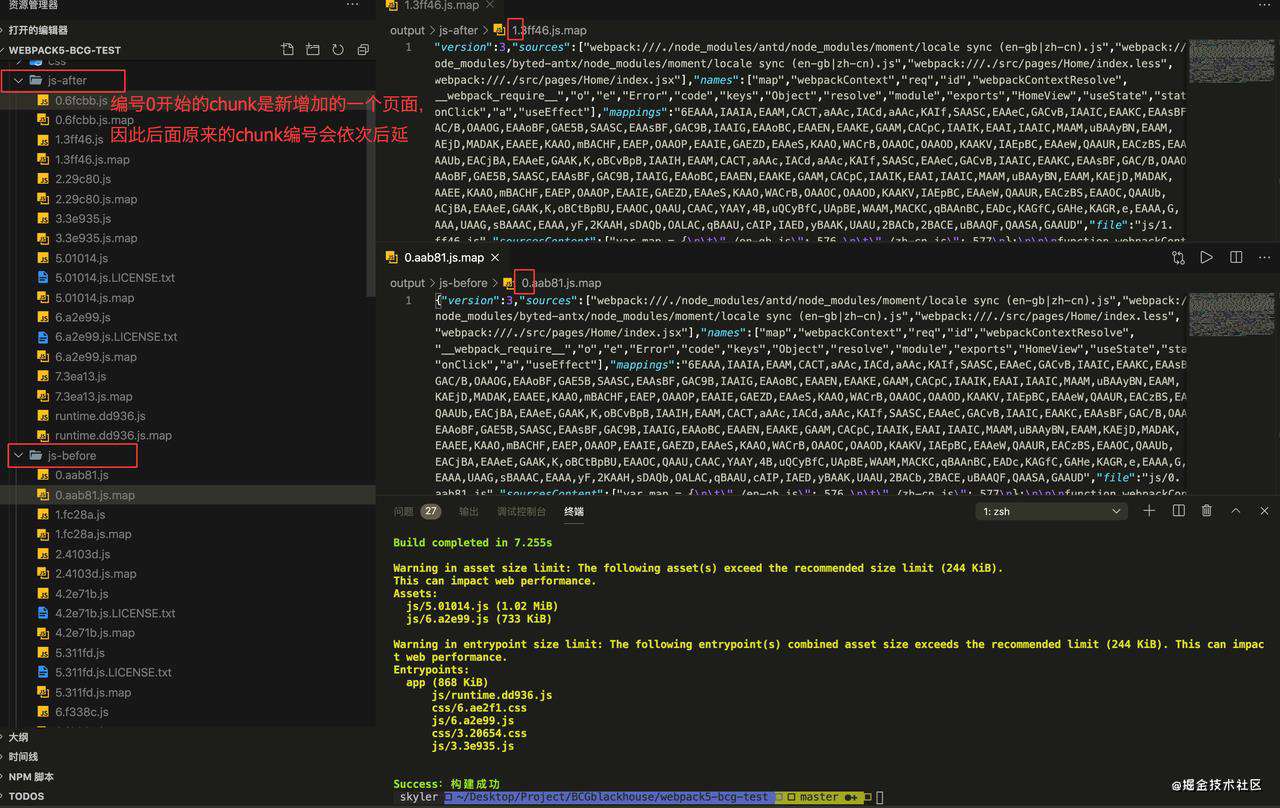Click js-after in upper editor breadcrumb

(459, 30)
